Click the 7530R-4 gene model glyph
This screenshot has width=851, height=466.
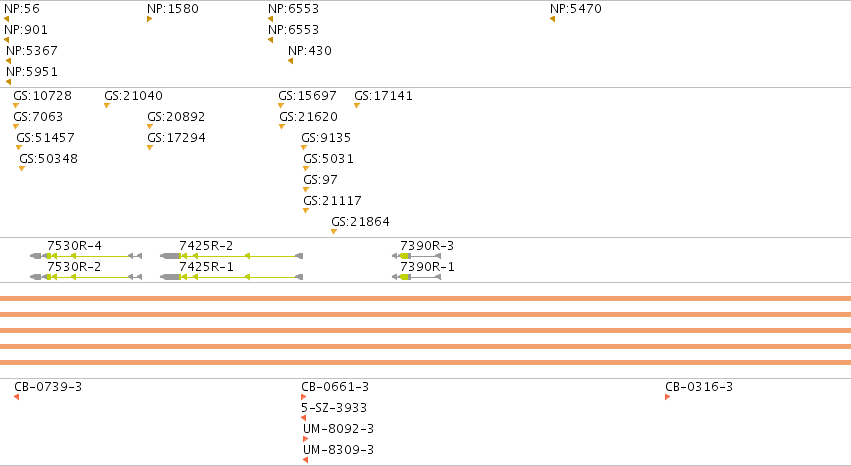[x=86, y=256]
